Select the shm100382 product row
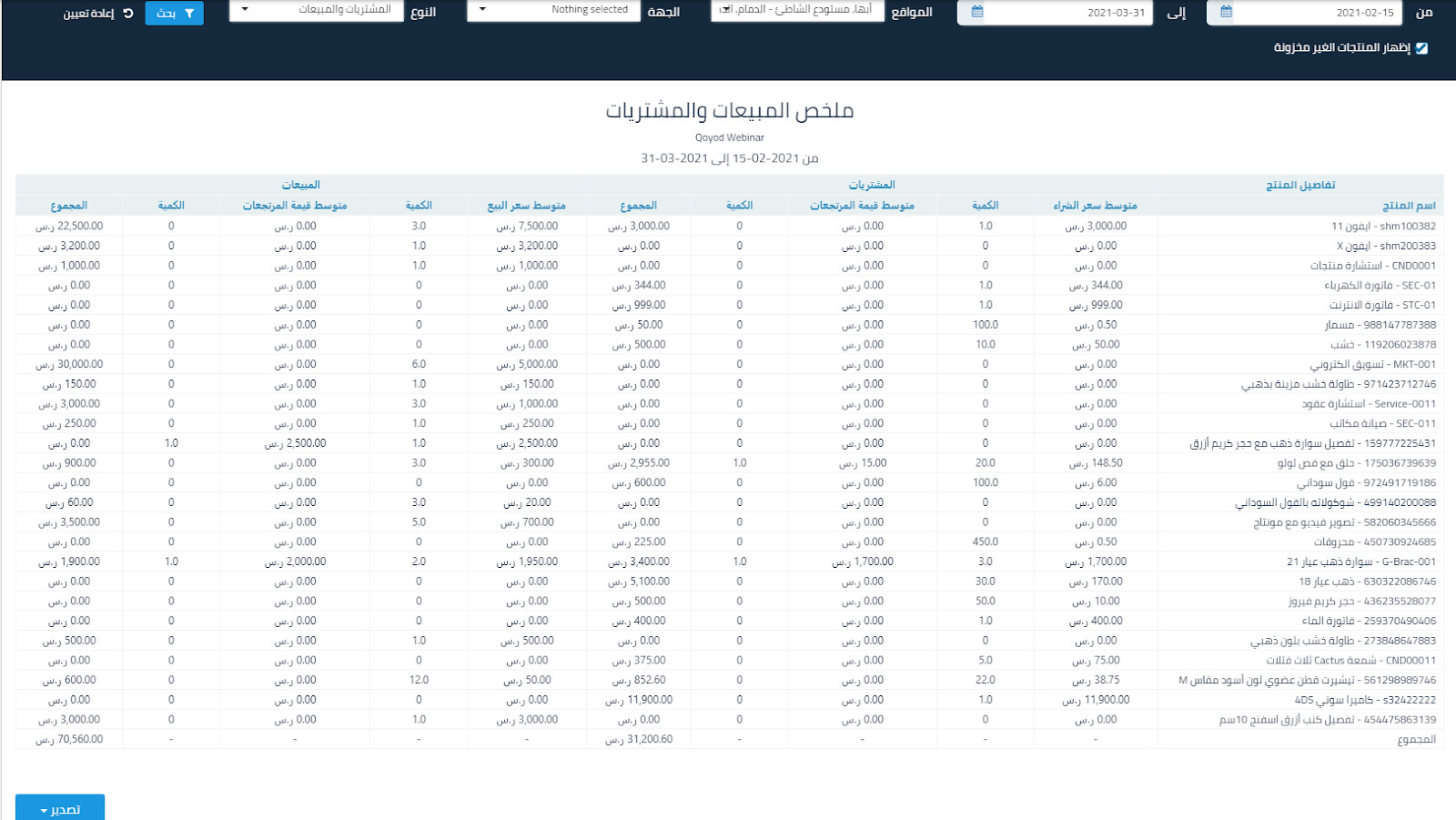 [x=1383, y=227]
